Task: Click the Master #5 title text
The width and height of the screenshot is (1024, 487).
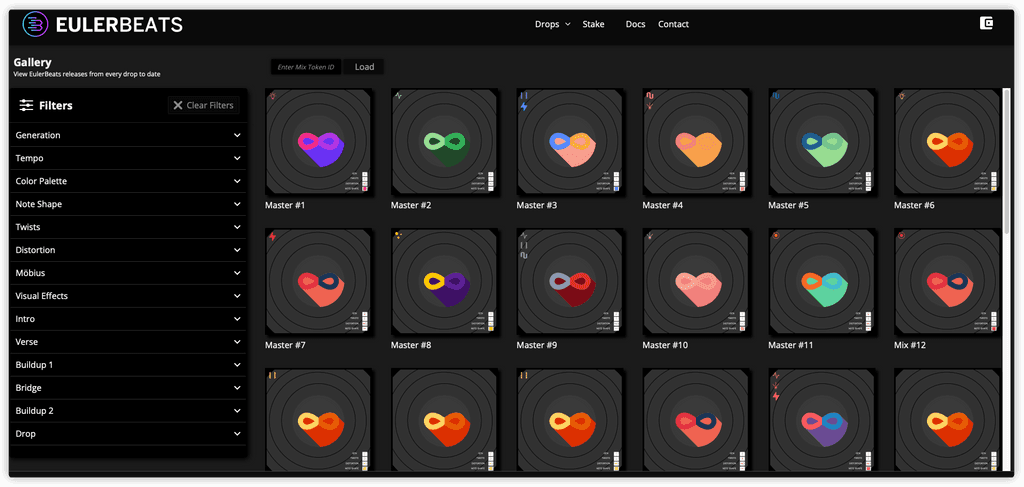Action: tap(788, 205)
